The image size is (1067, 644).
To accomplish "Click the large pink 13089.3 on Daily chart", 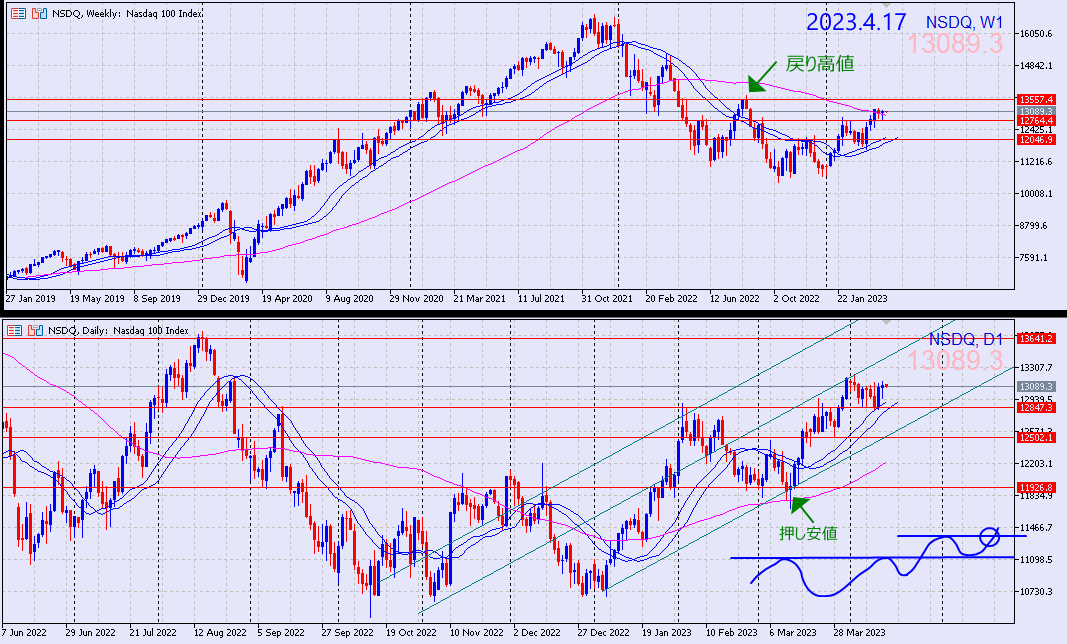I will pyautogui.click(x=955, y=360).
